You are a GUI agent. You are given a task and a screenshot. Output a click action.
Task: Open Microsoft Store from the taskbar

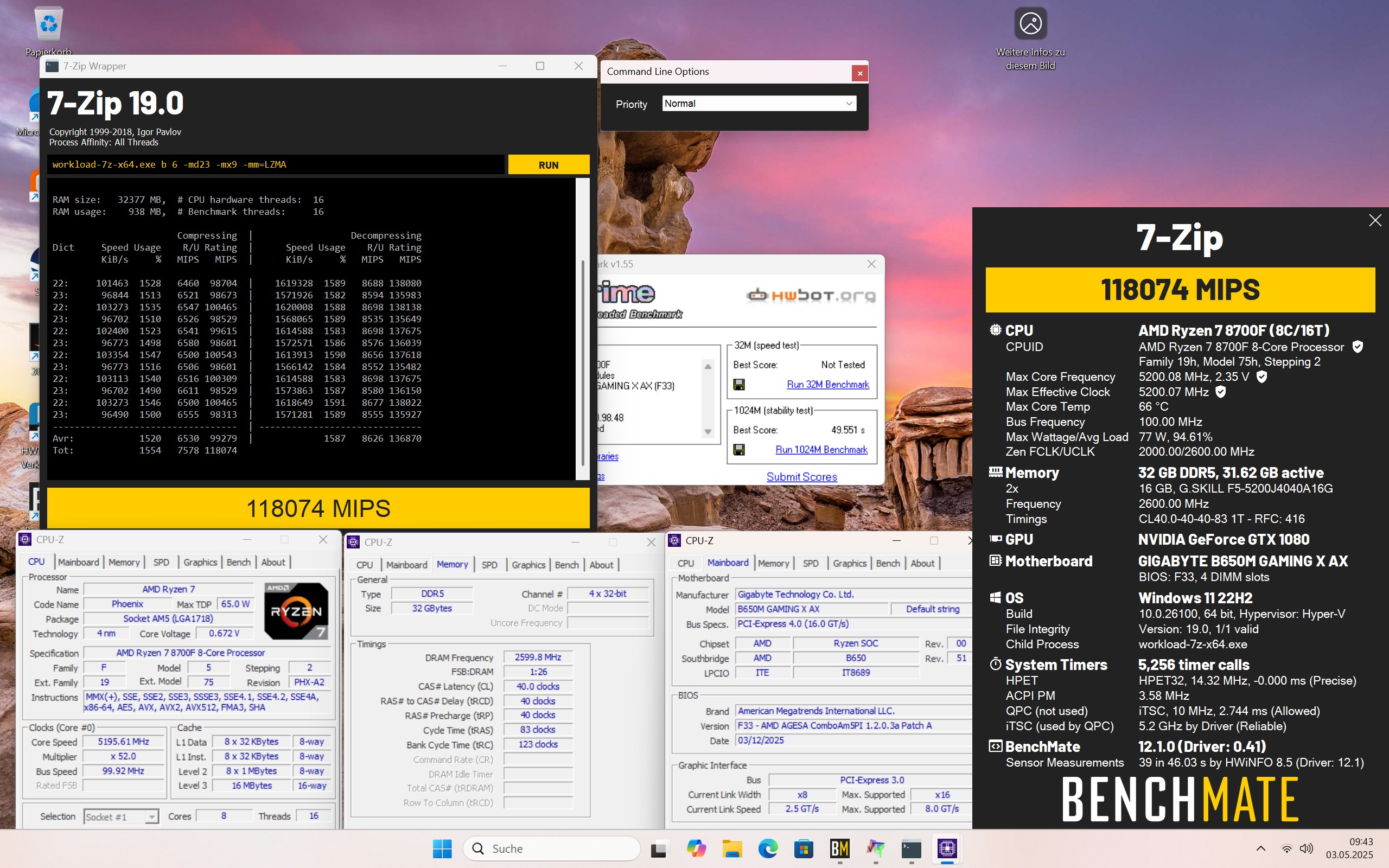coord(804,848)
